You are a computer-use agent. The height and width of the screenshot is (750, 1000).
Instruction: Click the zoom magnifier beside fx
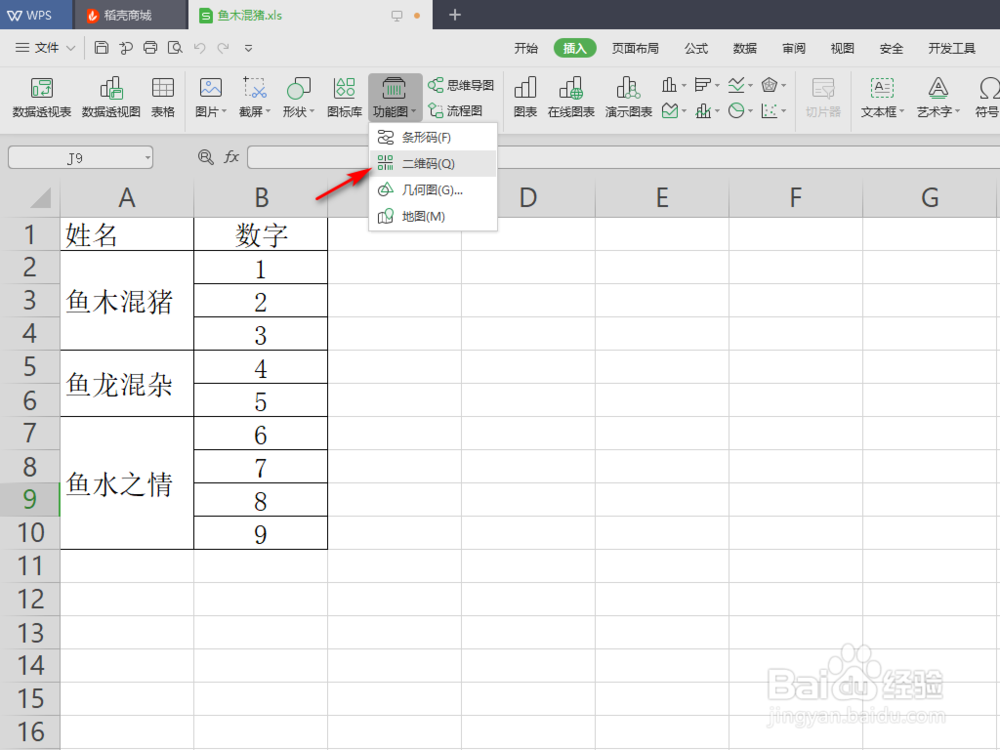pyautogui.click(x=205, y=157)
